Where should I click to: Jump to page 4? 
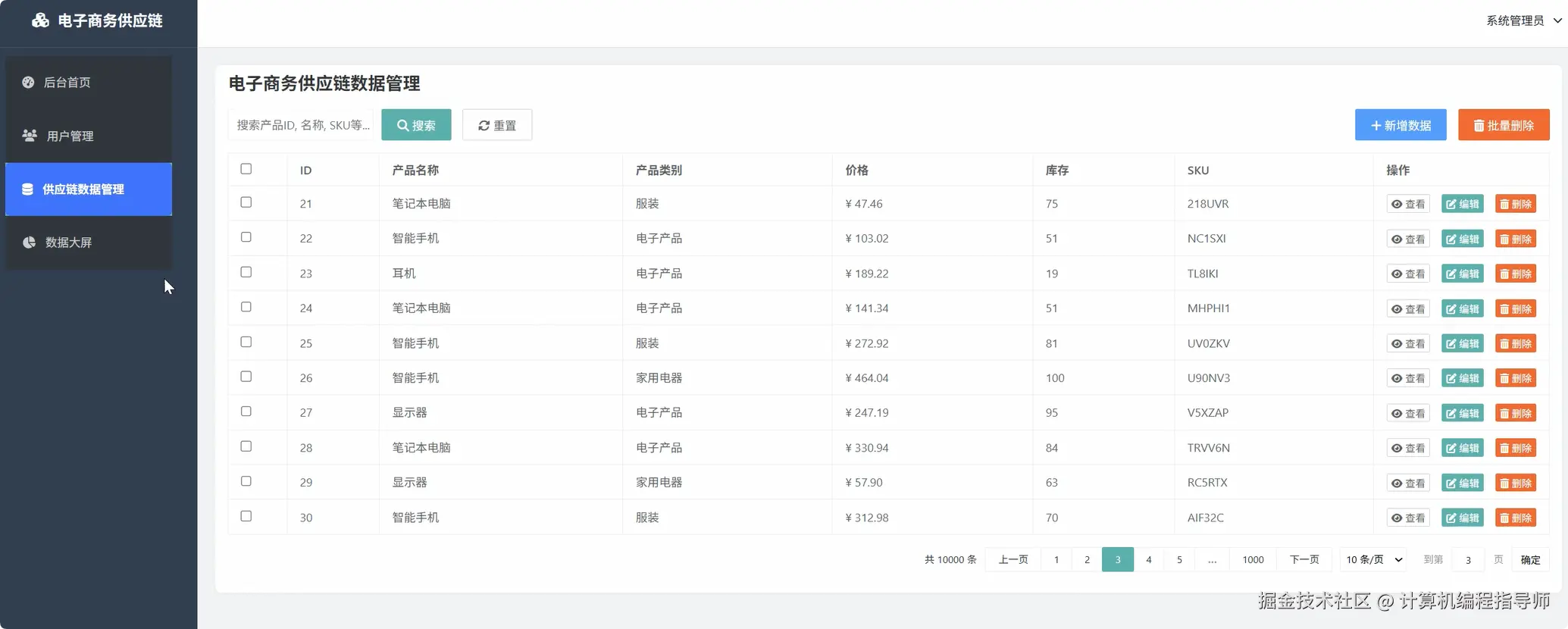(1149, 559)
